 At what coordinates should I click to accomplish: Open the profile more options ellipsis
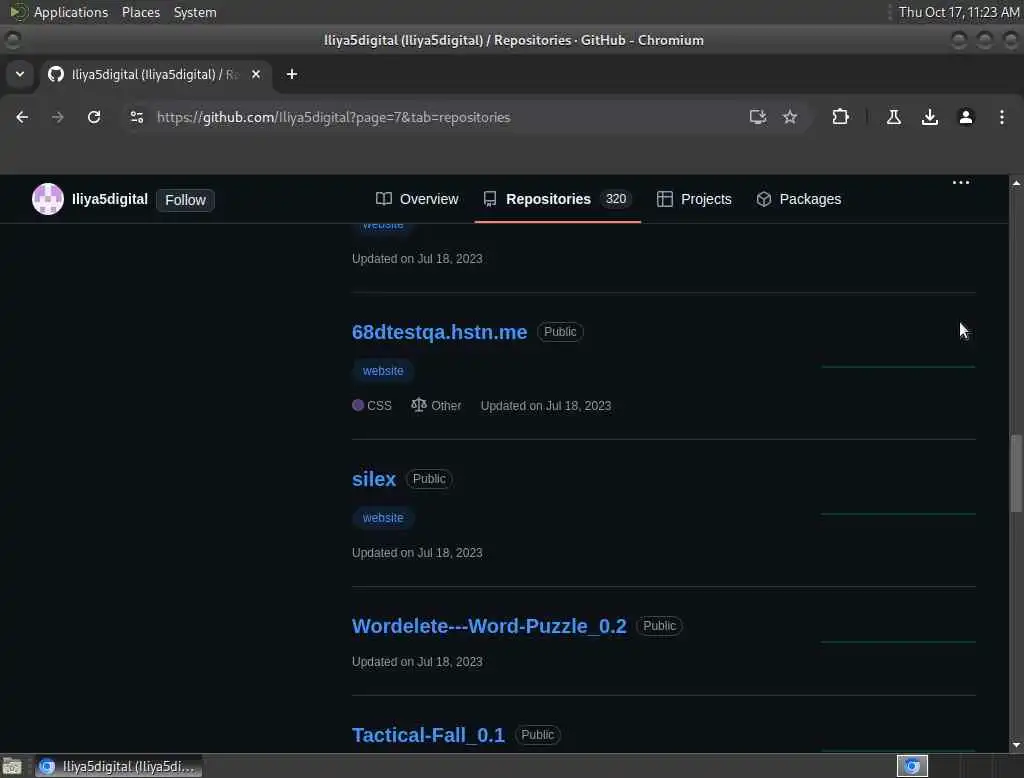(961, 183)
